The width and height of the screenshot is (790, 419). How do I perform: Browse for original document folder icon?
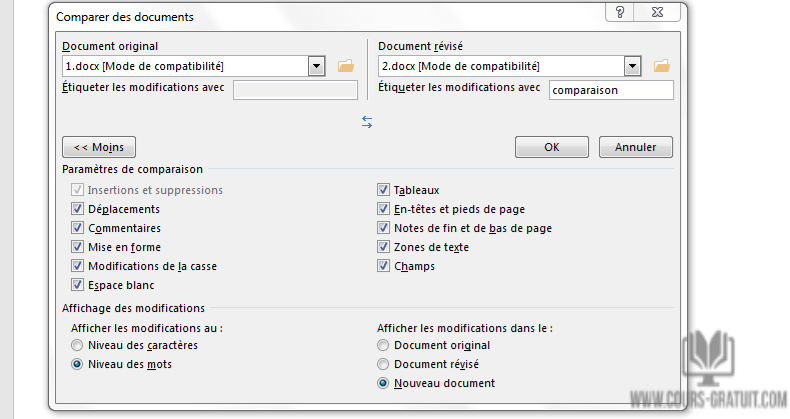[x=346, y=66]
